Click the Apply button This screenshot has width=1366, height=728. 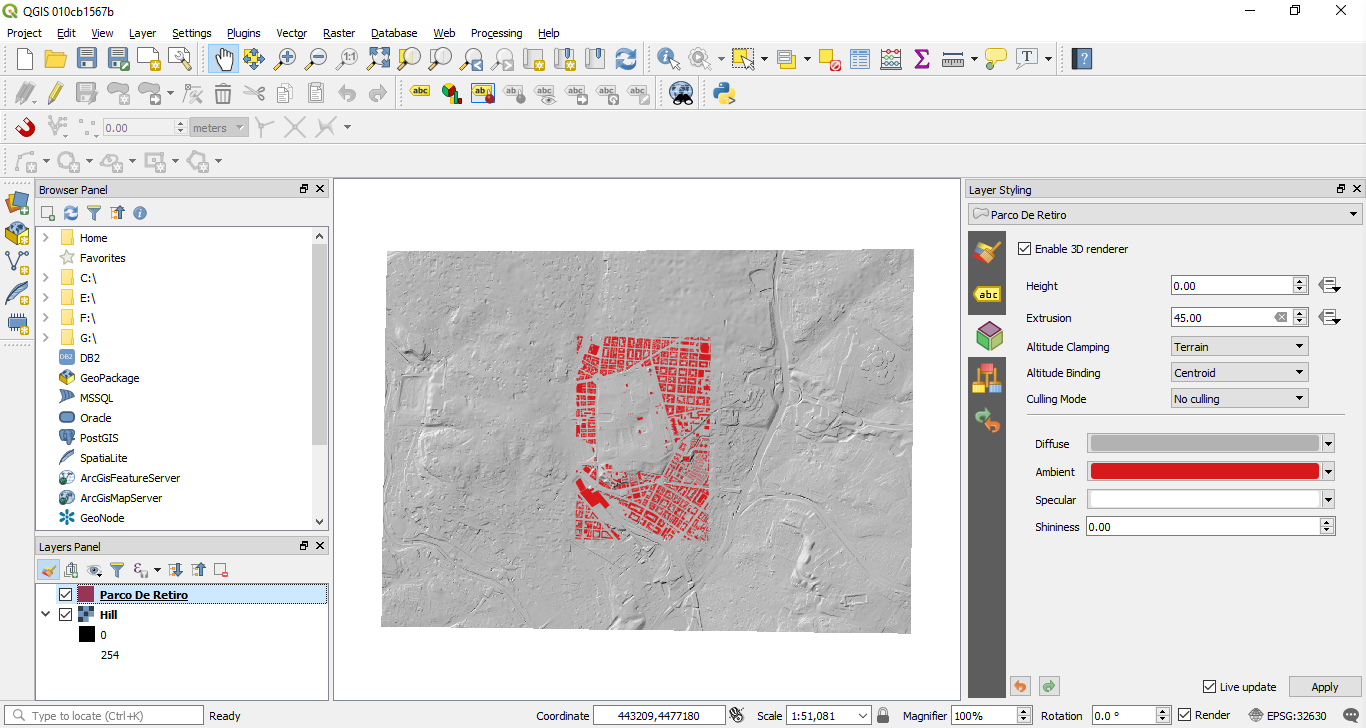pos(1324,687)
